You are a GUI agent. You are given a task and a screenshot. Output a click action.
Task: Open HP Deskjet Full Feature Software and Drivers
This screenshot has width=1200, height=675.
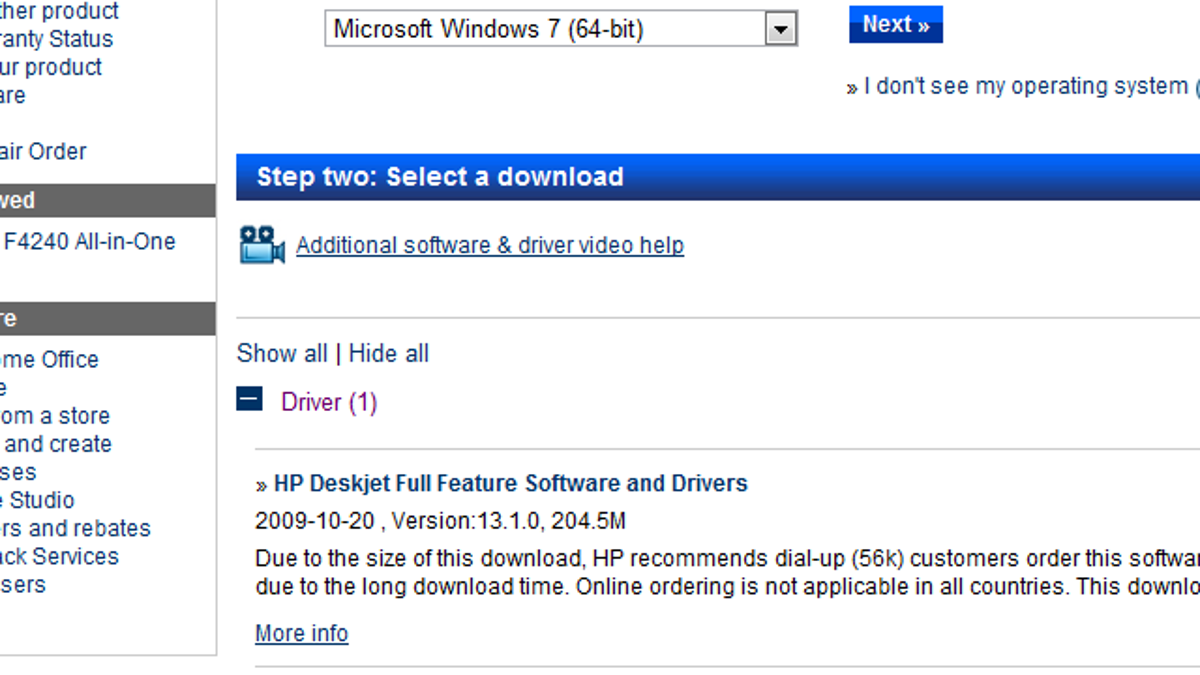tap(511, 484)
